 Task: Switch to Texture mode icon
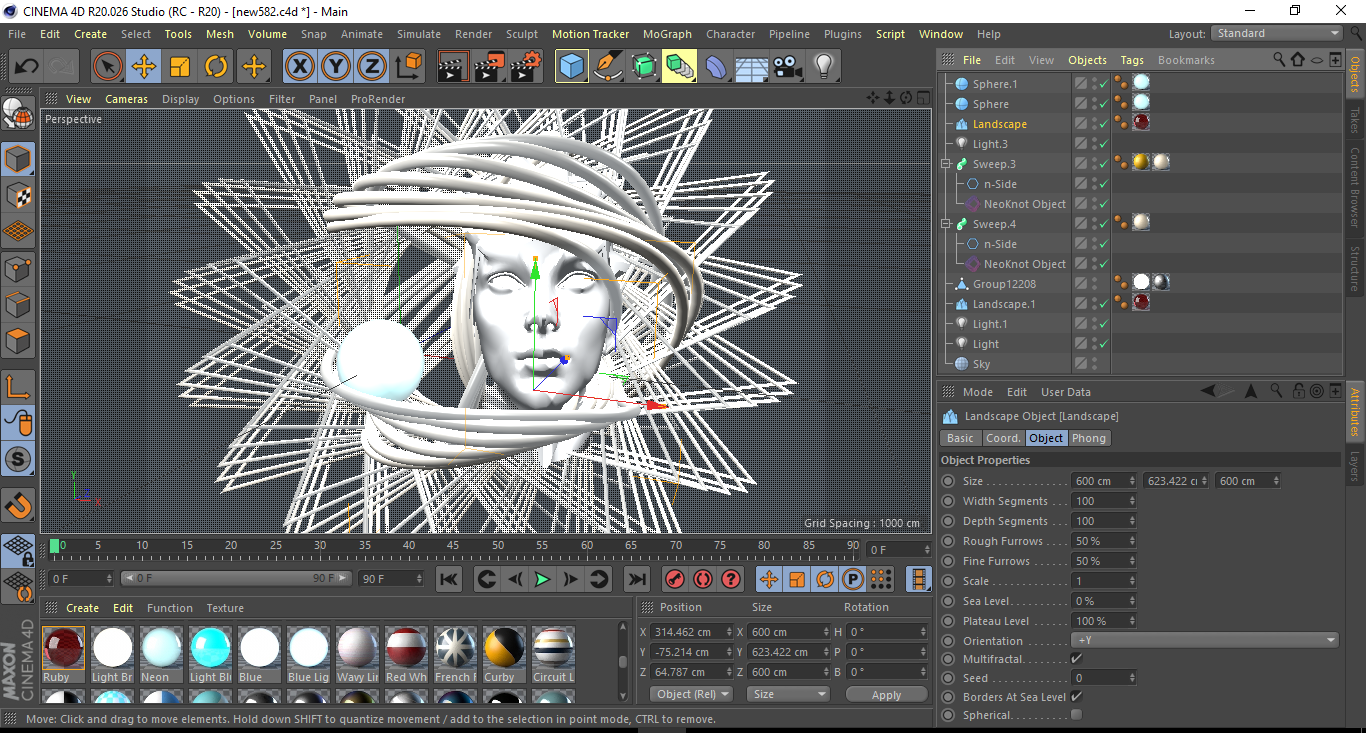(18, 196)
